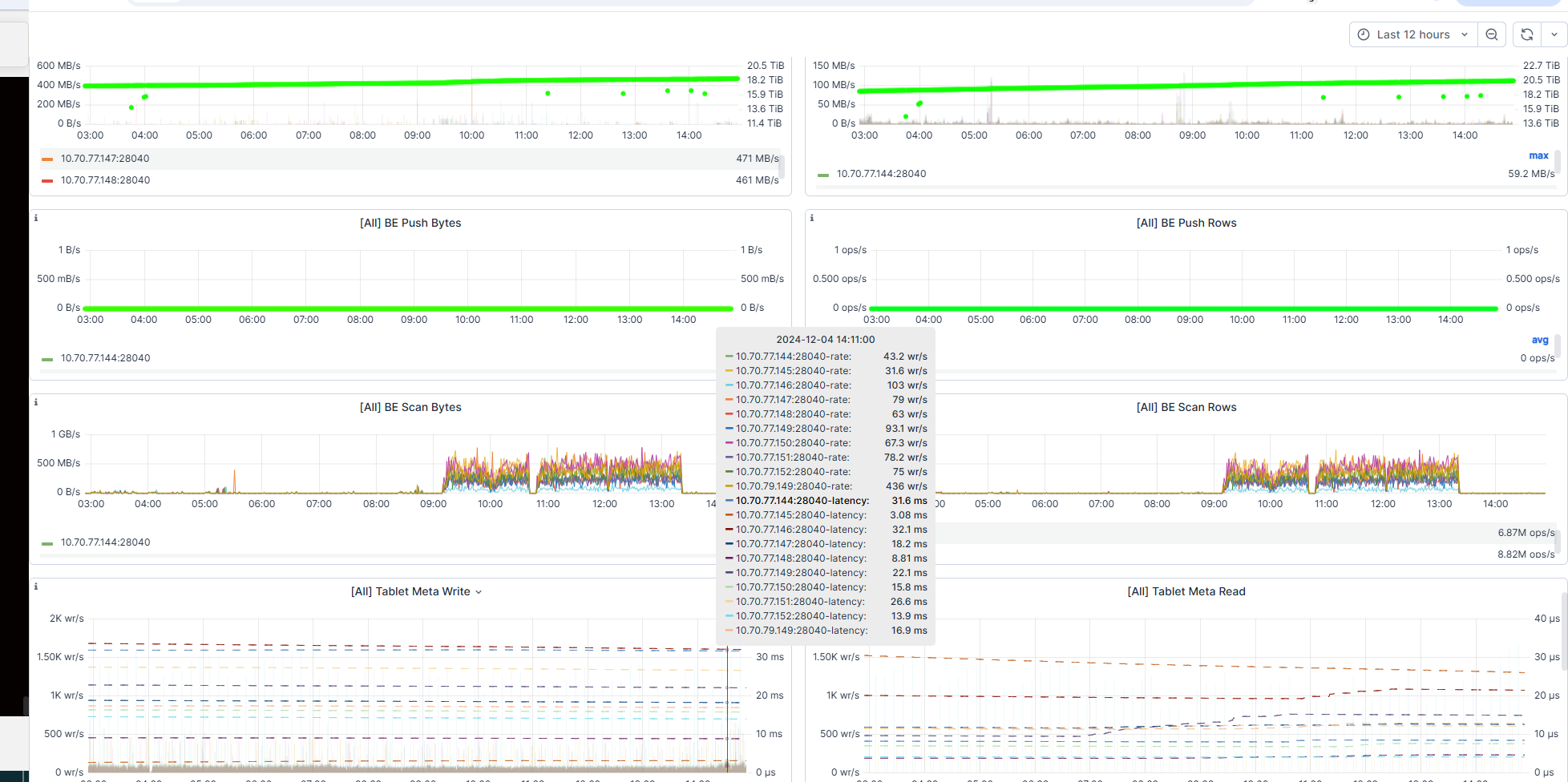Open the BE Scan Bytes panel info icon
The width and height of the screenshot is (1568, 782).
coord(36,402)
